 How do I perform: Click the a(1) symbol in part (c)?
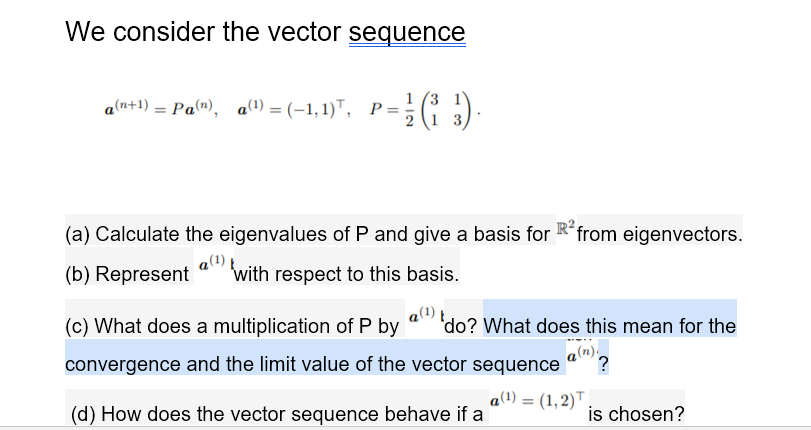[422, 315]
